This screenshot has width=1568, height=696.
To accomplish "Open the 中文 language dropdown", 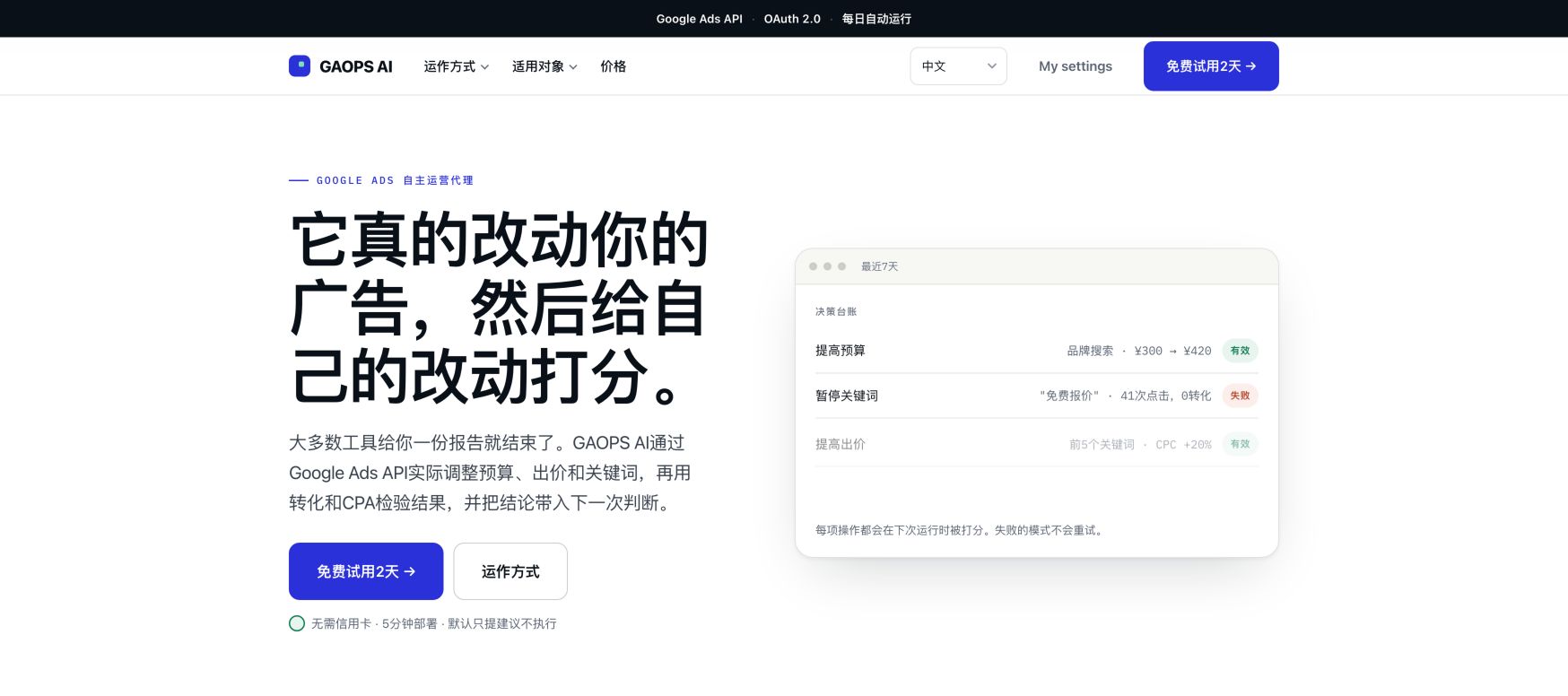I will pyautogui.click(x=958, y=66).
